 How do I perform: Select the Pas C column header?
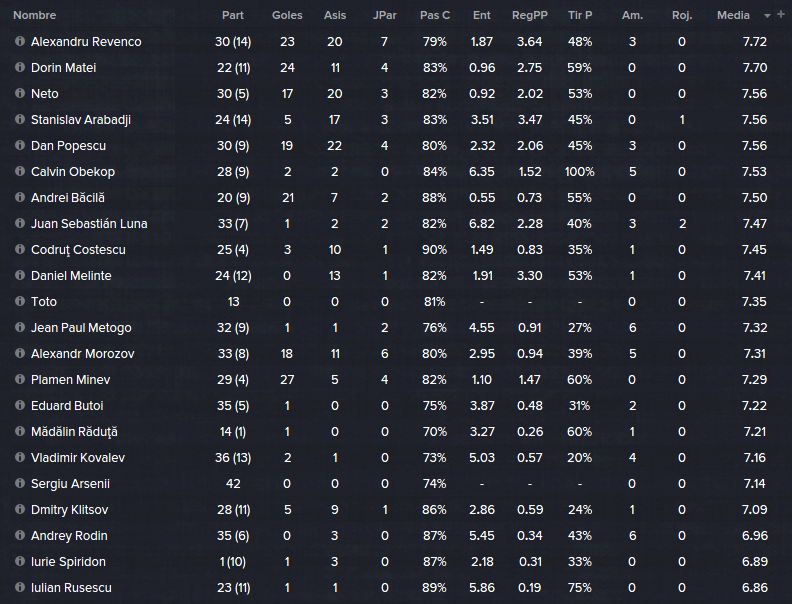point(435,15)
